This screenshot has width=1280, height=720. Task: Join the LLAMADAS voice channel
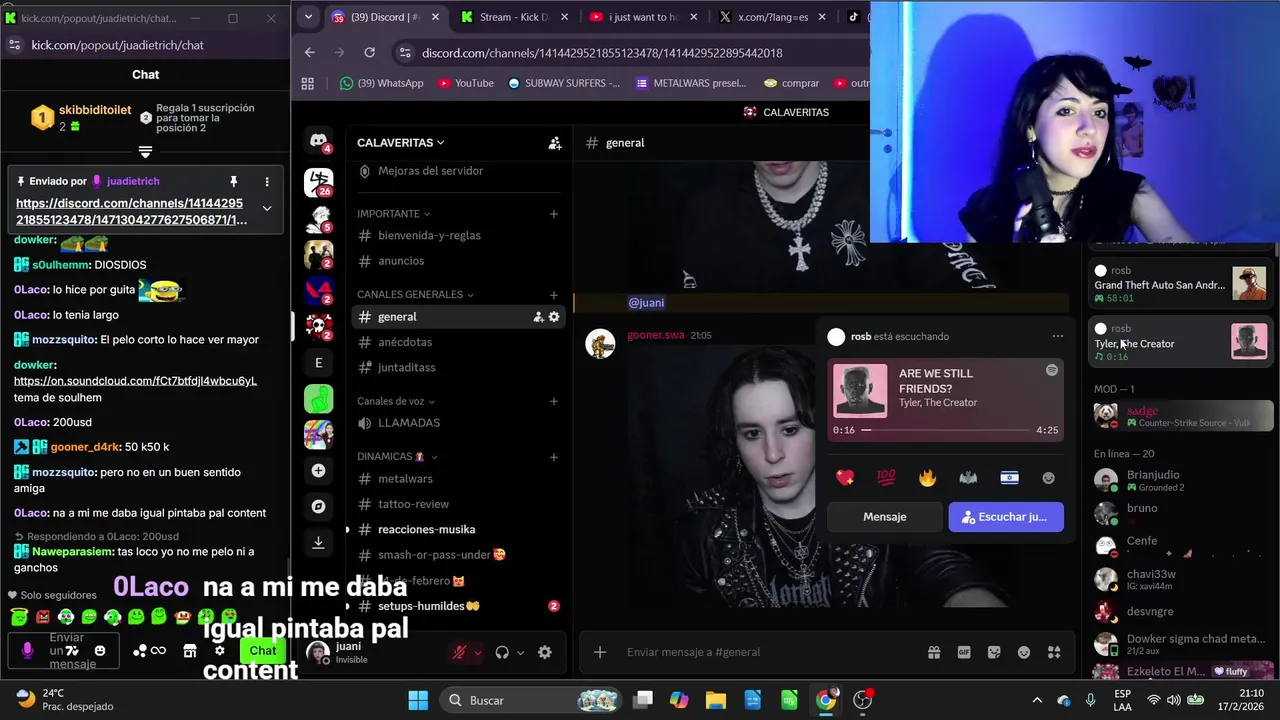point(409,423)
